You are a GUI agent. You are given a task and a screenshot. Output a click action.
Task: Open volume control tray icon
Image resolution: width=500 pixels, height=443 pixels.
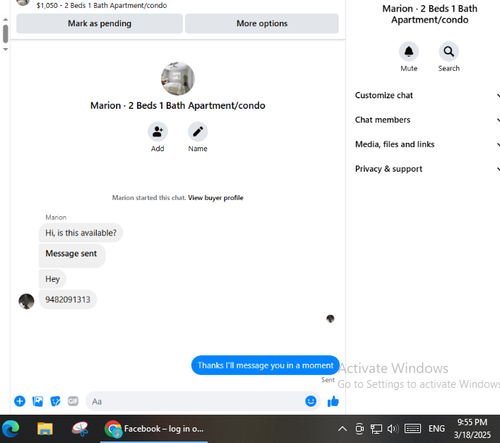pyautogui.click(x=393, y=429)
